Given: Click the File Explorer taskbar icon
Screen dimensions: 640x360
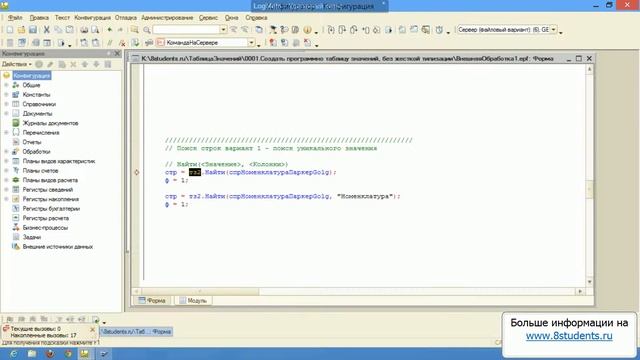Looking at the screenshot, I should tap(32, 353).
